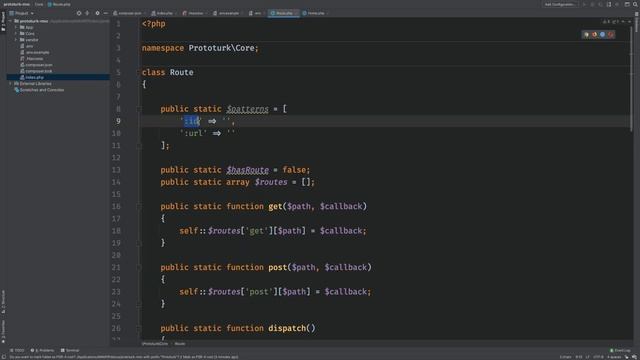Click Route.php in navigation bar path
The height and width of the screenshot is (360, 640).
pyautogui.click(x=59, y=4)
